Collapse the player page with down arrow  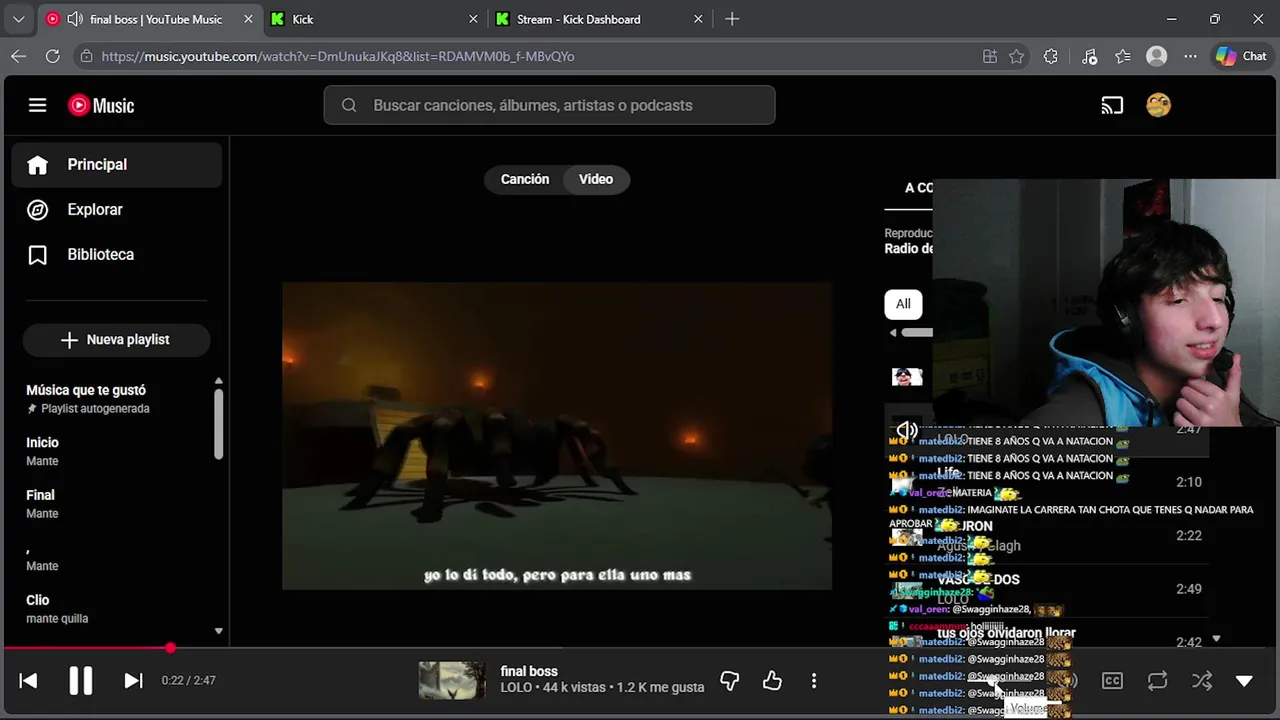tap(1244, 681)
